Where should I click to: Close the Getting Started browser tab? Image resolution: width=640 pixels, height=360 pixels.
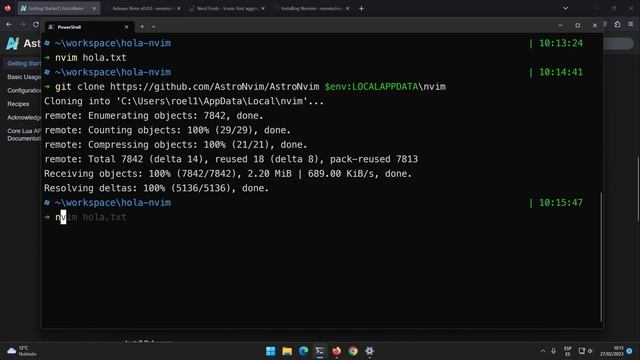[94, 8]
